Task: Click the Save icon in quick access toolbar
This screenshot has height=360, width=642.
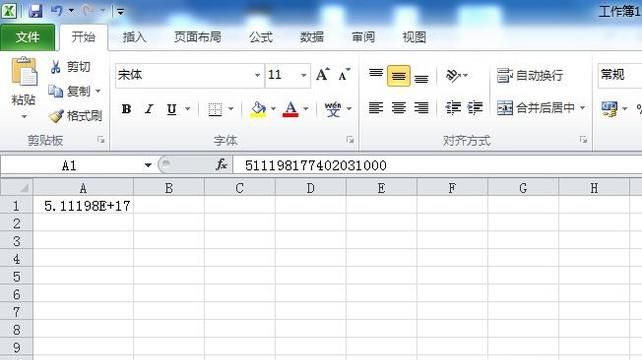Action: click(x=35, y=11)
